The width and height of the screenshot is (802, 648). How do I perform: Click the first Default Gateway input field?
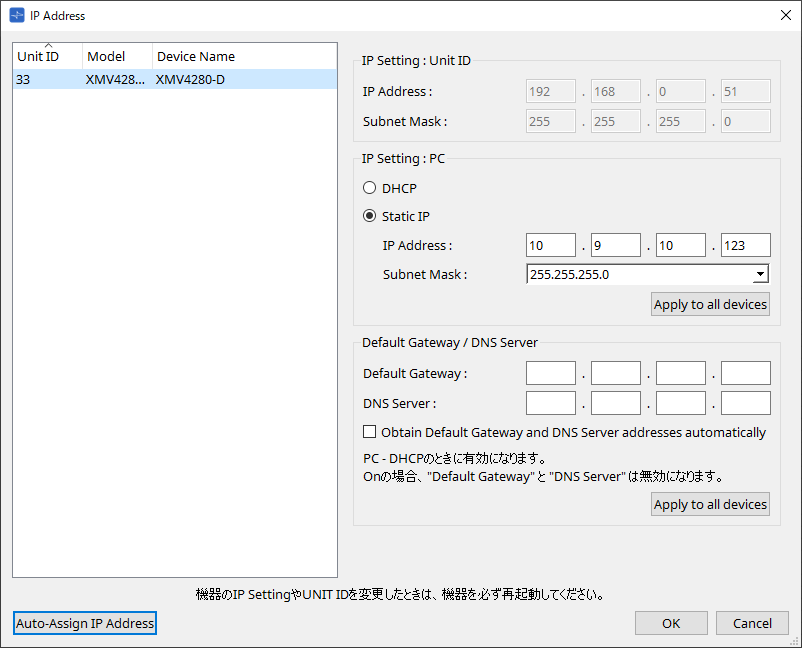point(550,373)
